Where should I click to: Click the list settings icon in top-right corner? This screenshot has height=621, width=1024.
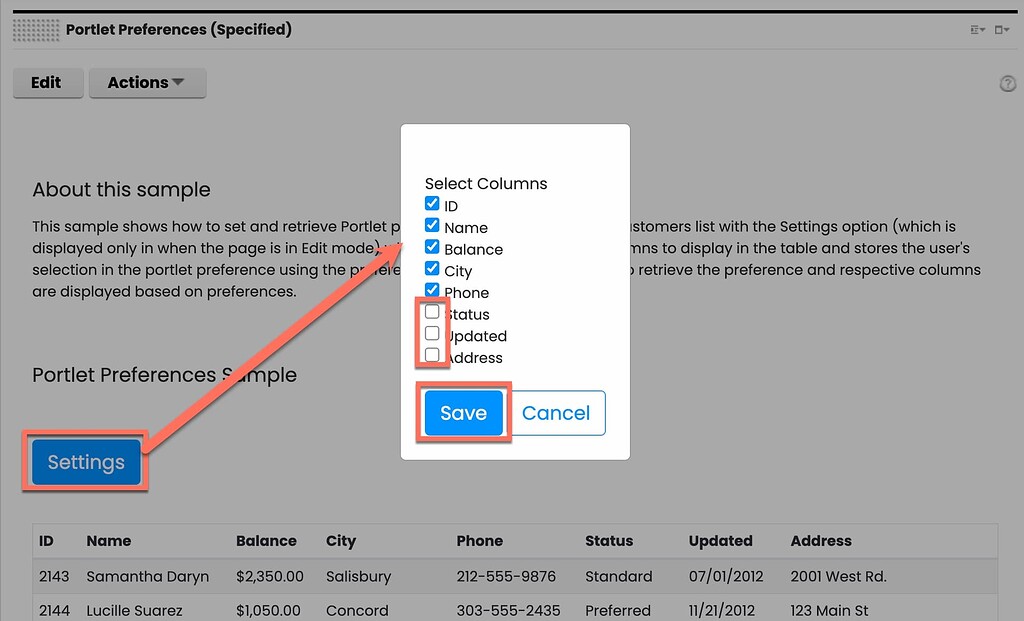coord(975,30)
